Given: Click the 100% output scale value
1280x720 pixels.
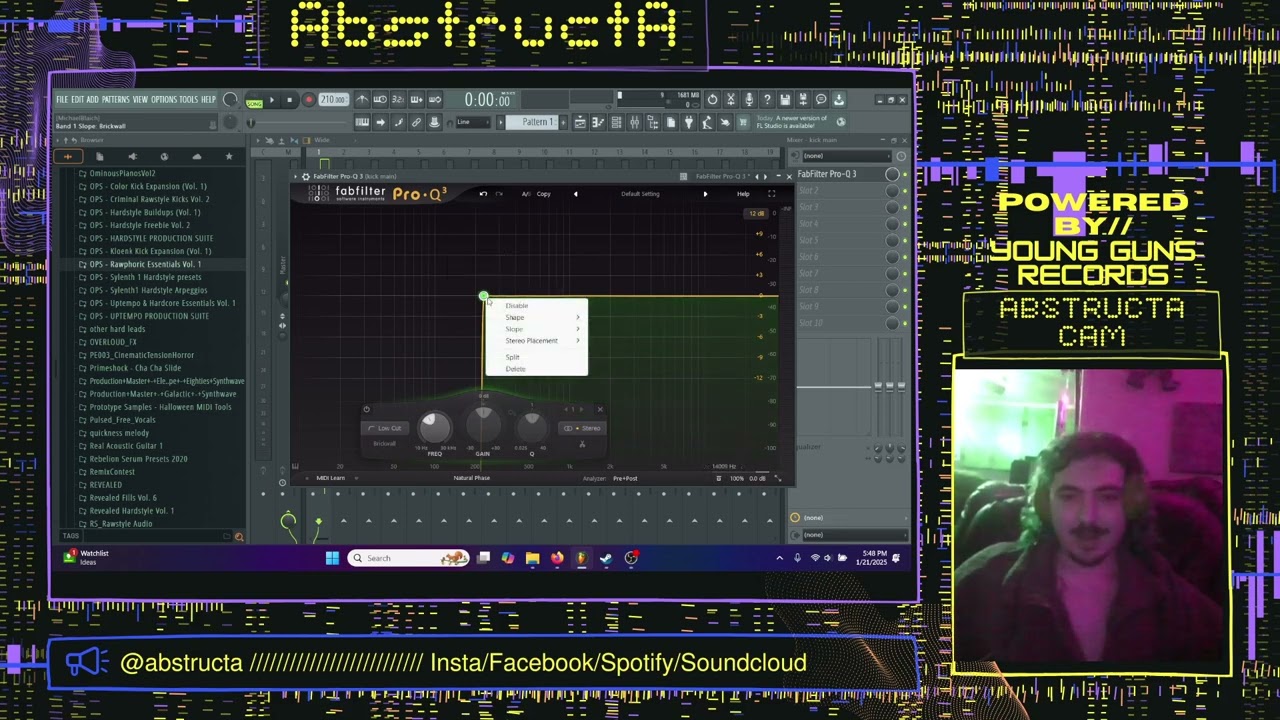Looking at the screenshot, I should [736, 478].
